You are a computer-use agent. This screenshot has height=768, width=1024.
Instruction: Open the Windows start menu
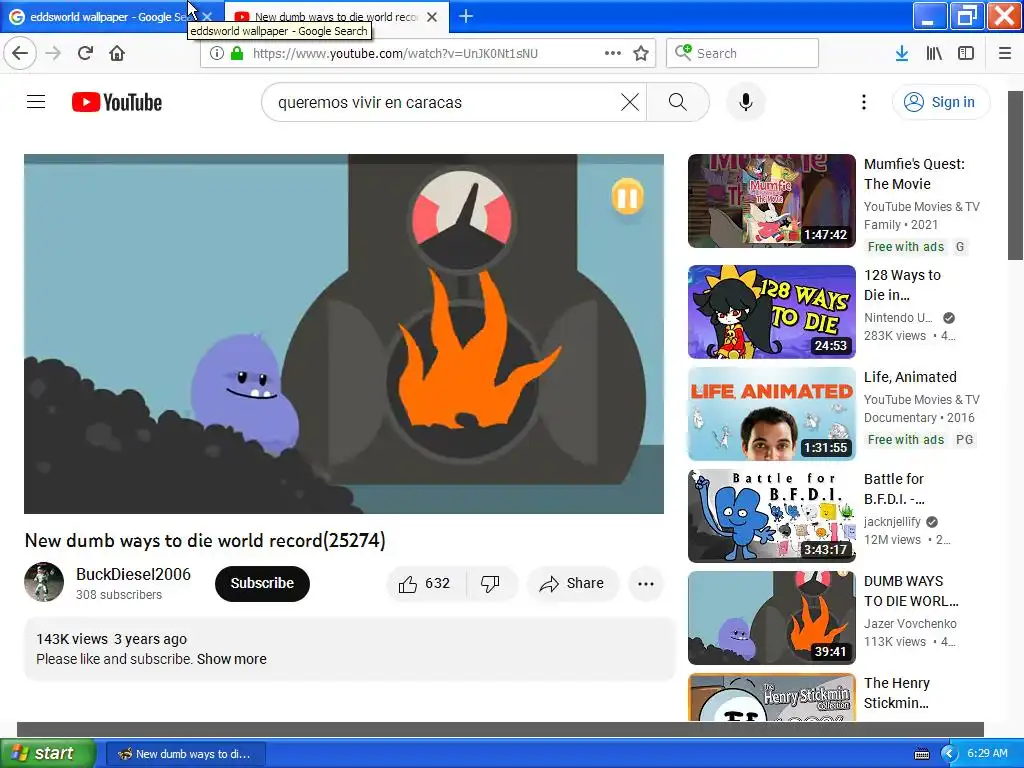pyautogui.click(x=47, y=754)
